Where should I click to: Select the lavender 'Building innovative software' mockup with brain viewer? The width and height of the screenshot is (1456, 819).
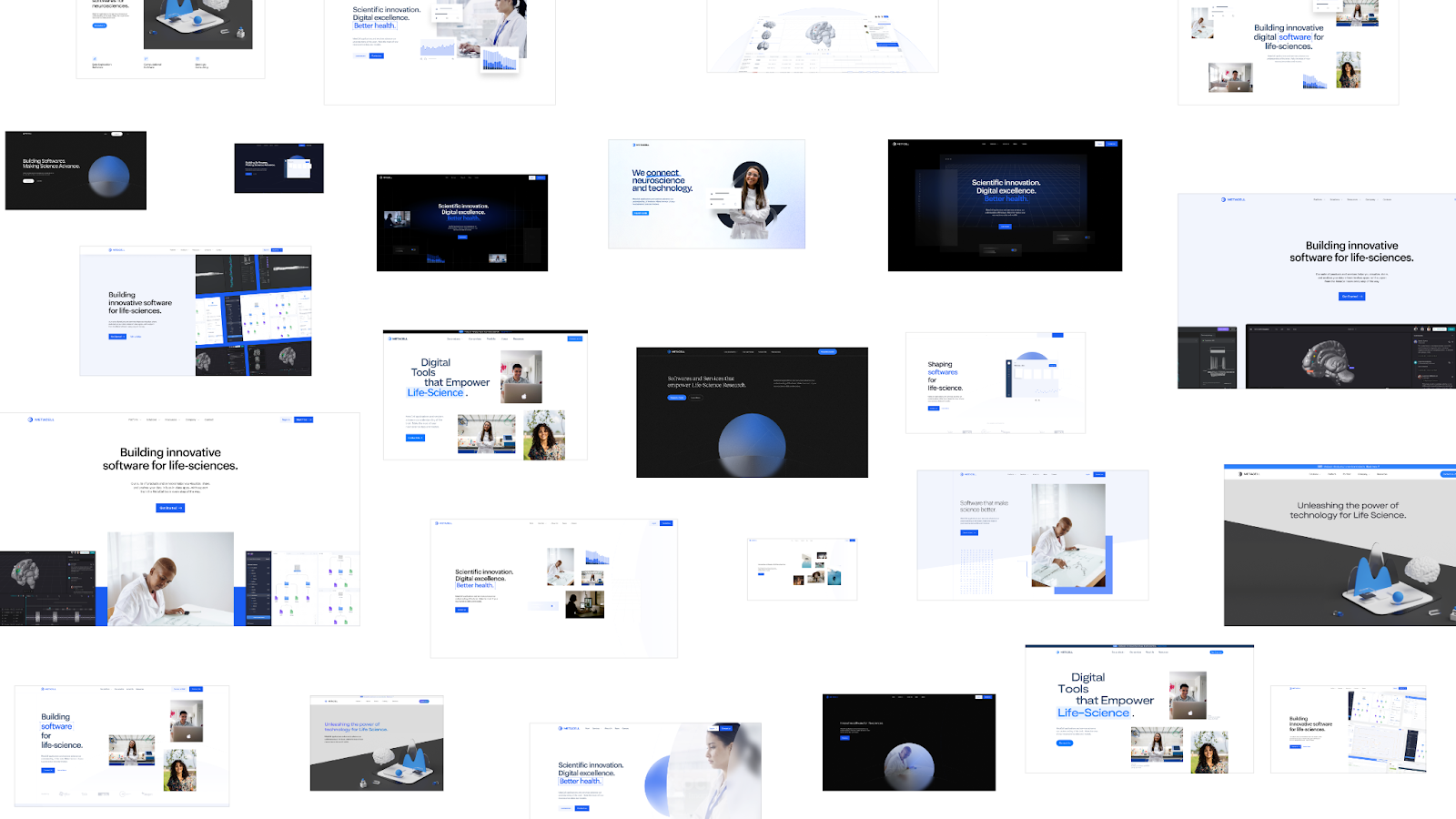coord(1317,291)
